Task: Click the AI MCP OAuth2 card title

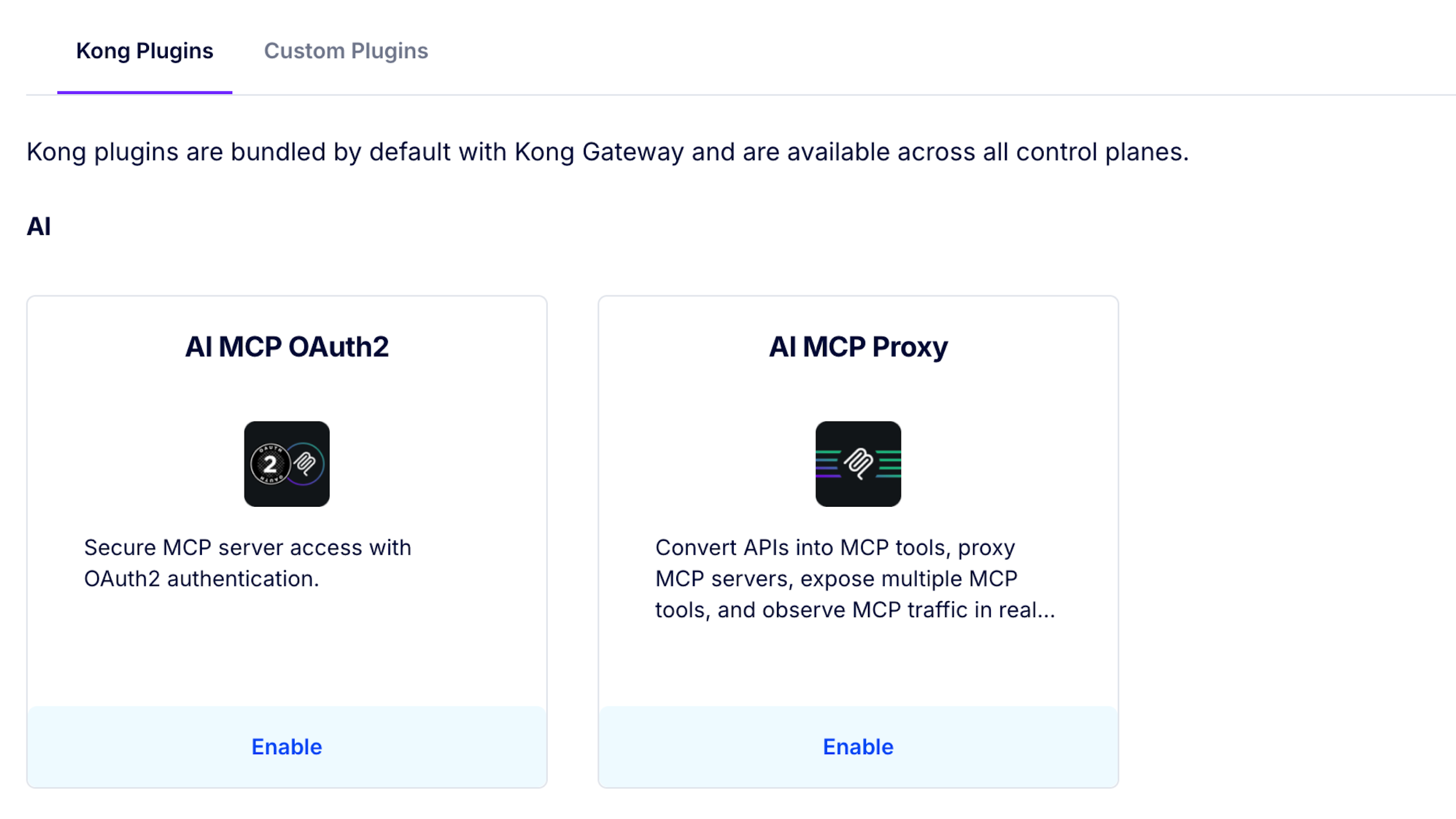Action: click(287, 346)
